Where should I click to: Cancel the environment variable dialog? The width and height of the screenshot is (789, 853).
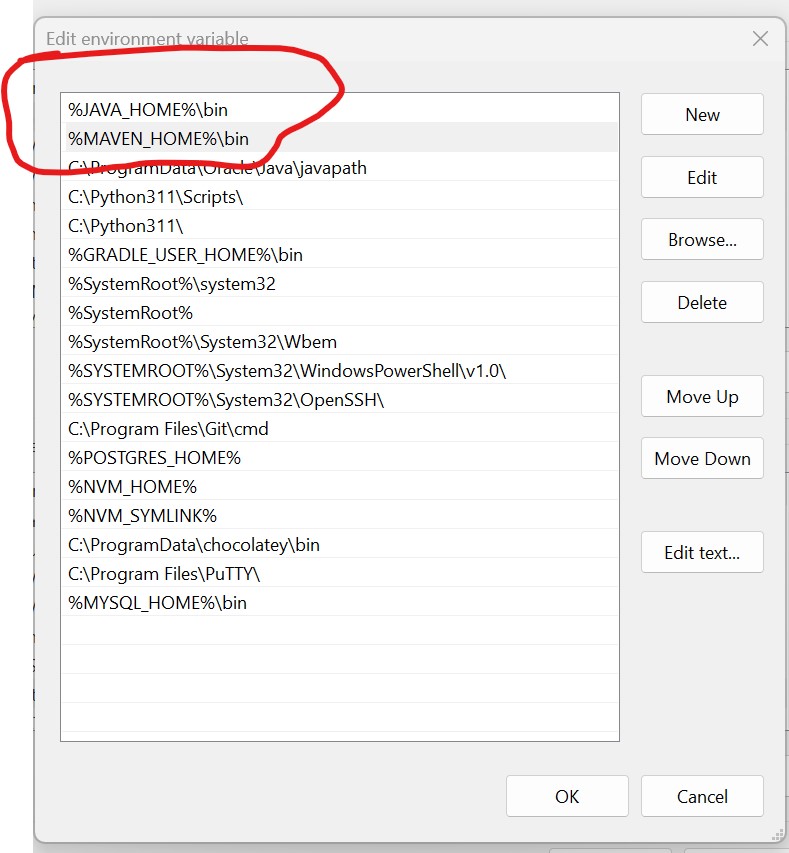click(702, 797)
